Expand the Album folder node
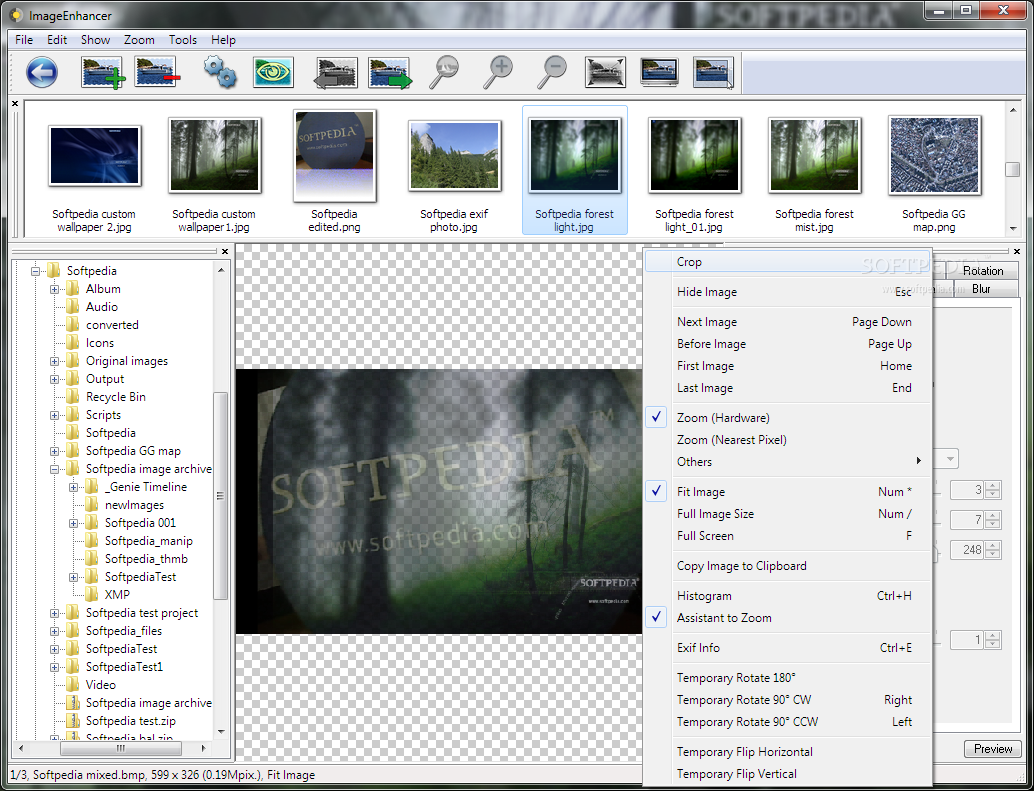Viewport: 1034px width, 791px height. (55, 289)
